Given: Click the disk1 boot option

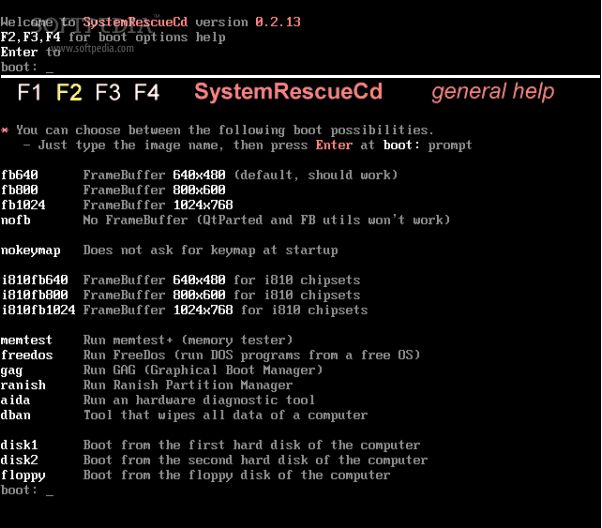Looking at the screenshot, I should [19, 445].
